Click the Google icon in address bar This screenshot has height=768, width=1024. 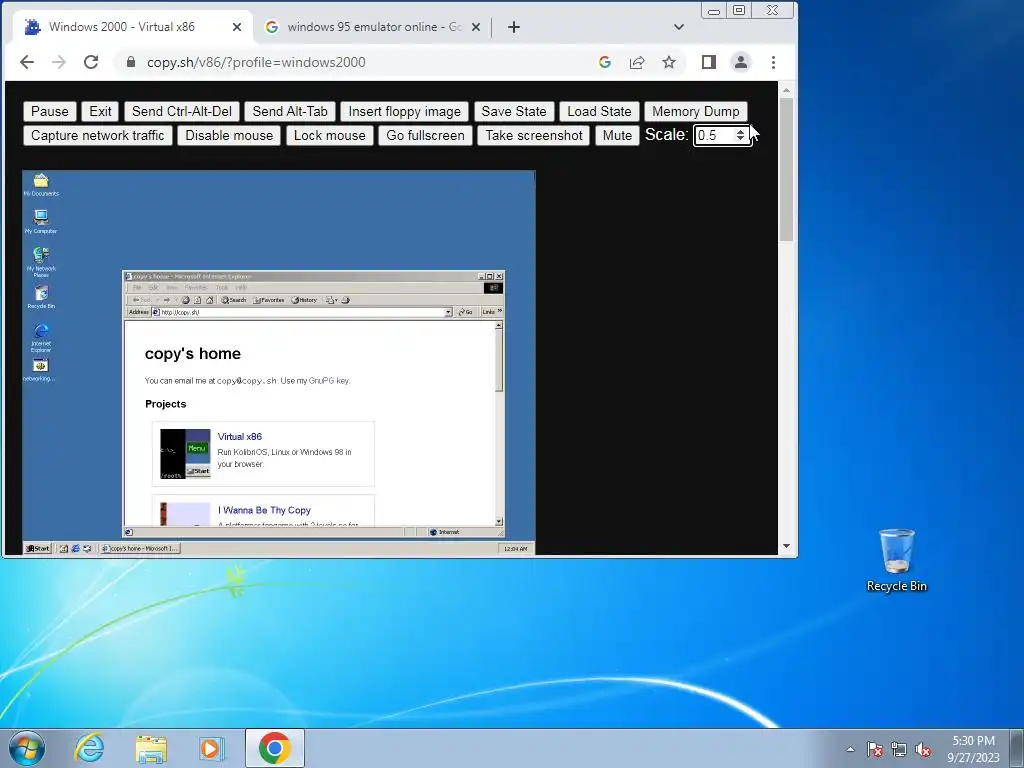click(605, 62)
